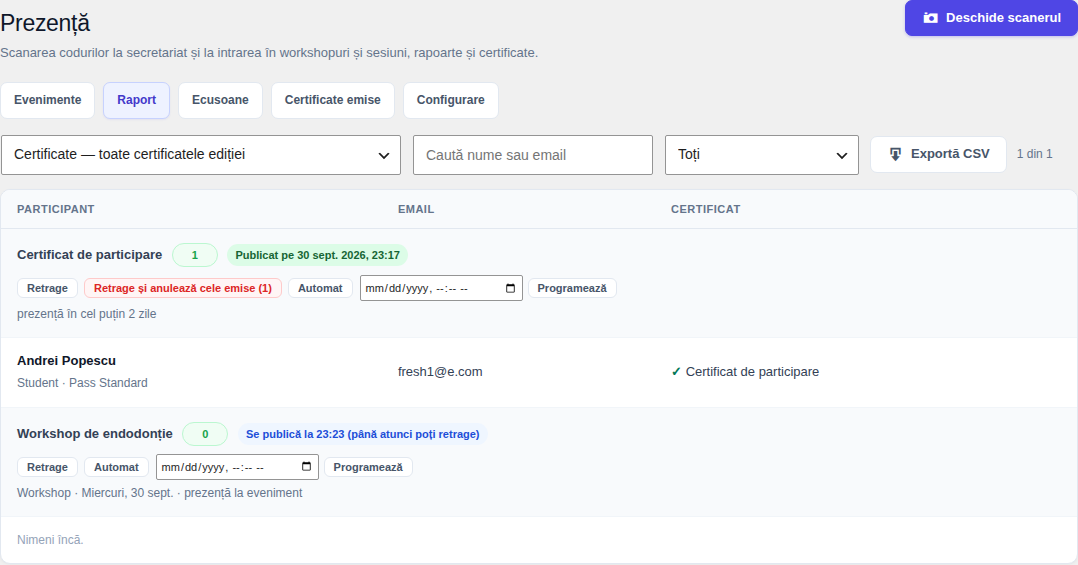Click the Andrei Popescu participant name
Screen dimensions: 1078x565
click(x=67, y=361)
